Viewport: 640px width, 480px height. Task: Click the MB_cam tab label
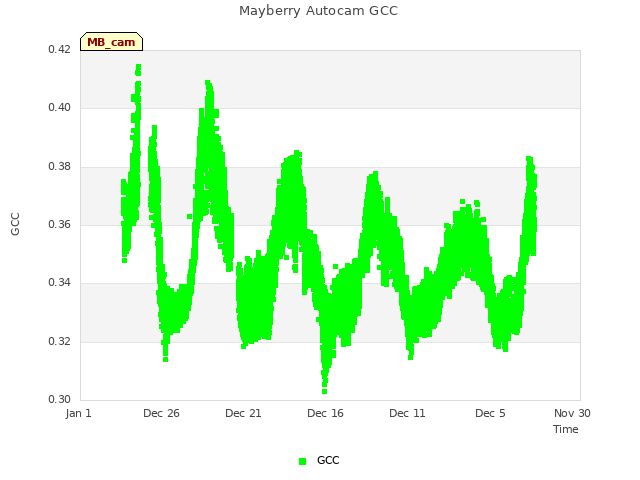point(111,42)
